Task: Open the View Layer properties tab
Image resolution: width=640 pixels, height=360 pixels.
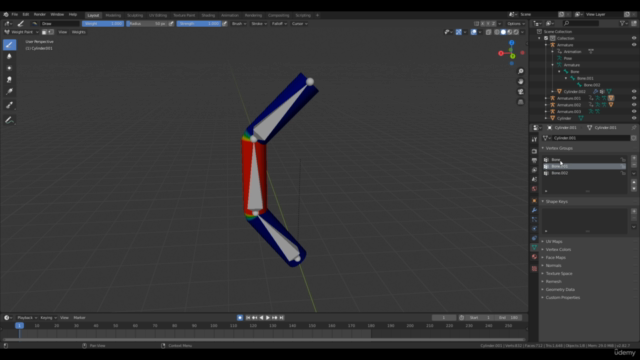Action: point(534,170)
